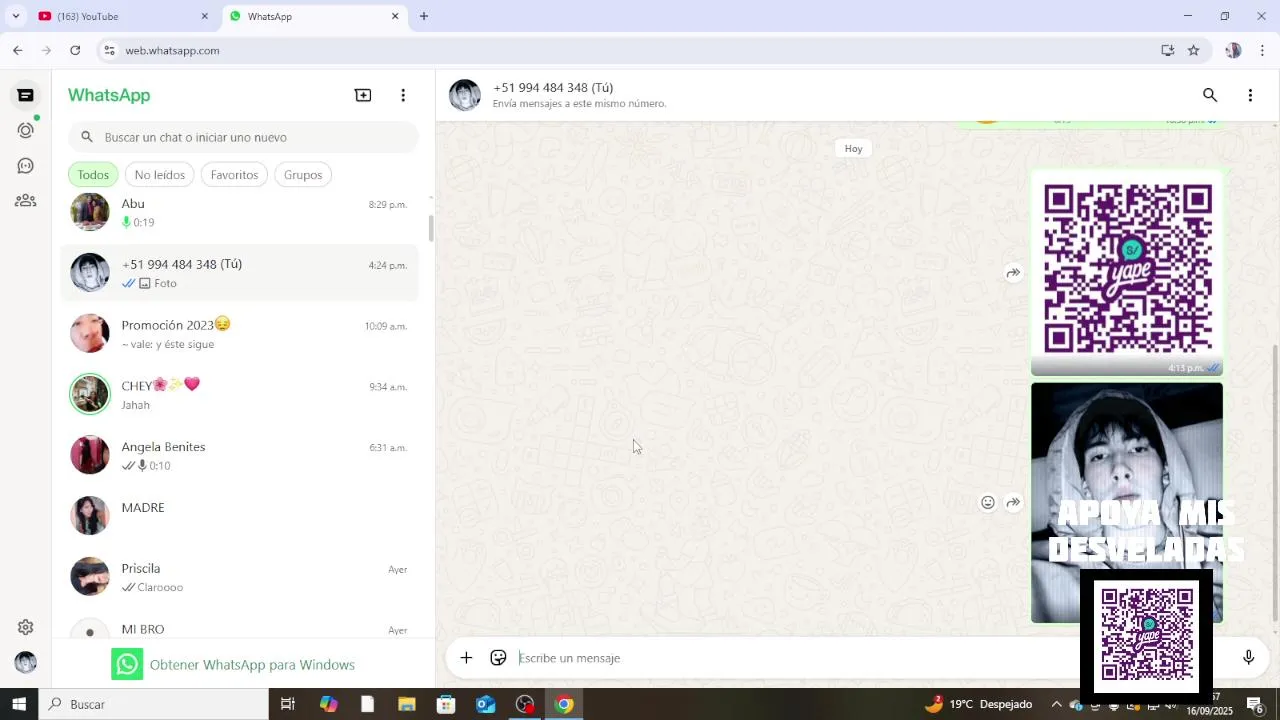Close the WhatsApp browser tab
This screenshot has width=1280, height=720.
click(395, 16)
